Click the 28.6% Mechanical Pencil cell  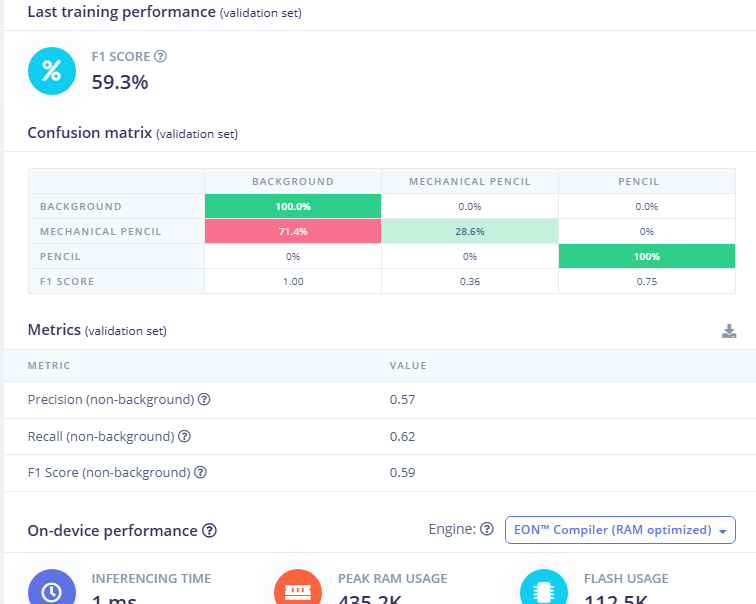click(469, 231)
